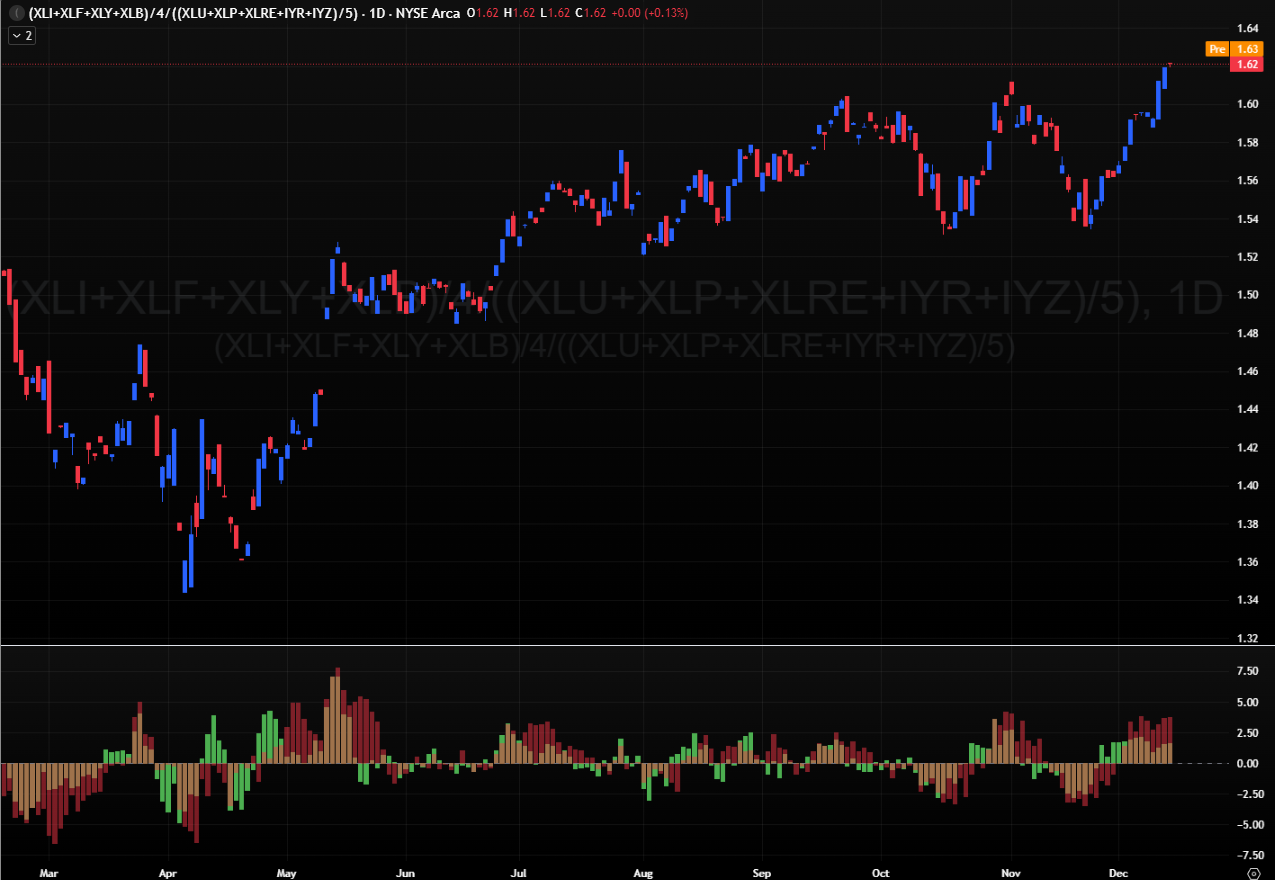Screen dimensions: 1275x880
Task: Click the Nov label on the time axis
Action: pyautogui.click(x=1010, y=873)
